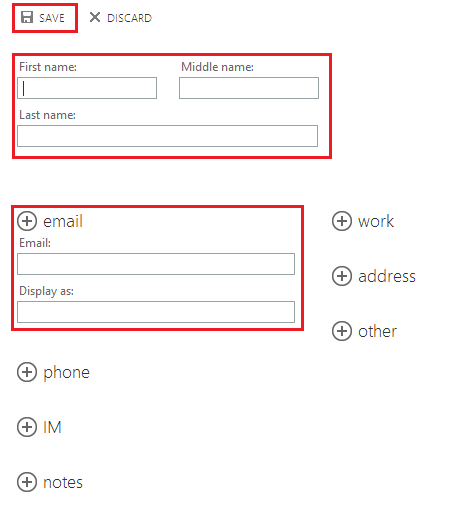Image resolution: width=449 pixels, height=518 pixels.
Task: Select the Middle name text box
Action: coord(249,88)
